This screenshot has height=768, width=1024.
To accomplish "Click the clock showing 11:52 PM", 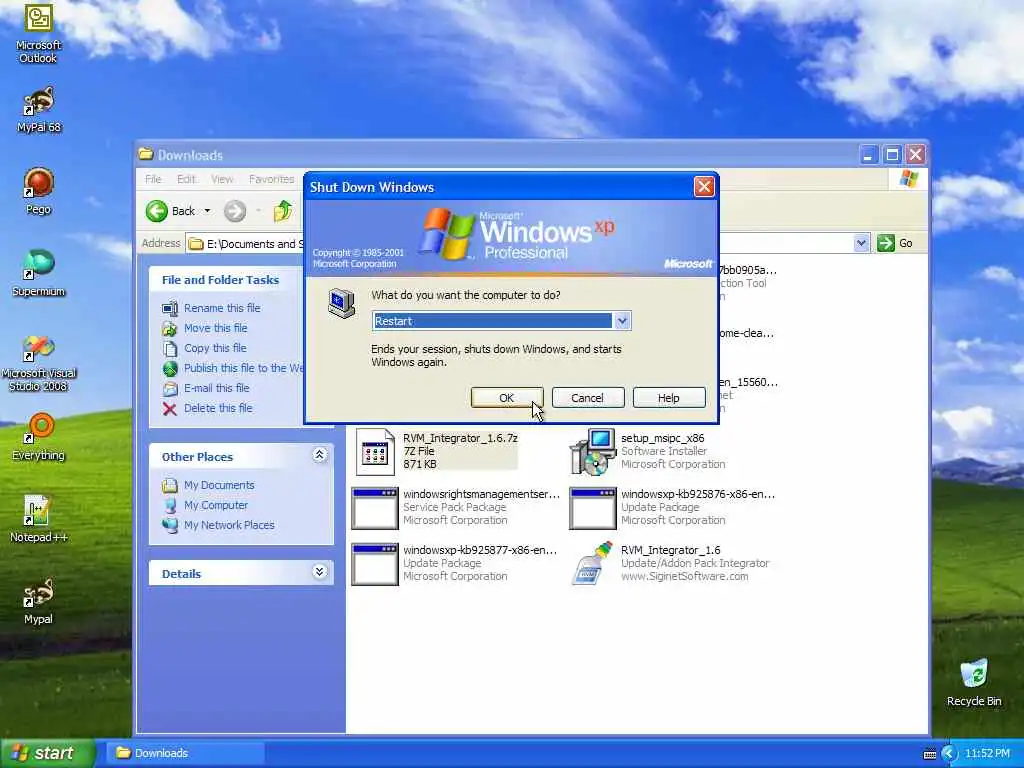I will point(987,754).
